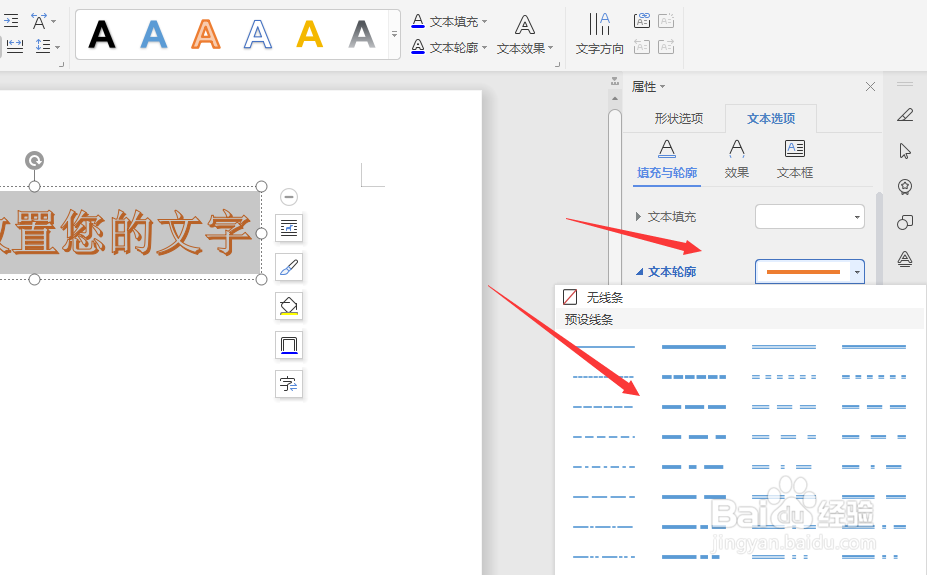The height and width of the screenshot is (575, 927).
Task: Click the rotate handle above the text box
Action: coord(34,160)
